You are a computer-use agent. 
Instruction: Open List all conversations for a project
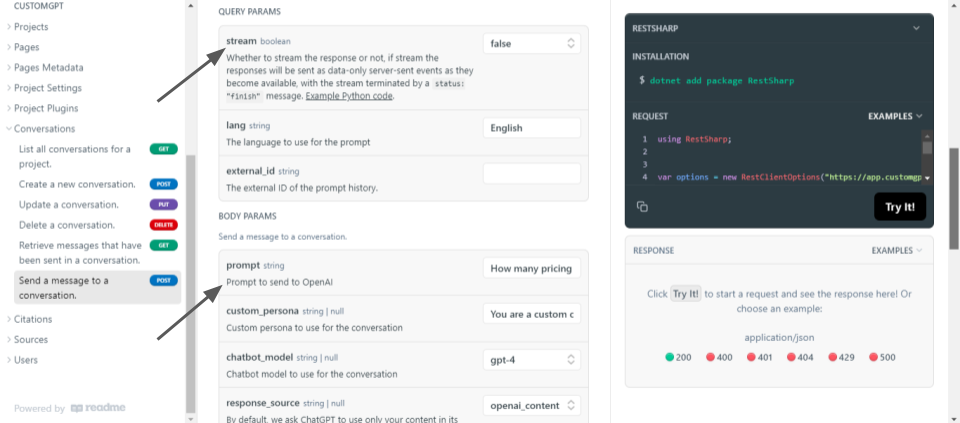97,156
